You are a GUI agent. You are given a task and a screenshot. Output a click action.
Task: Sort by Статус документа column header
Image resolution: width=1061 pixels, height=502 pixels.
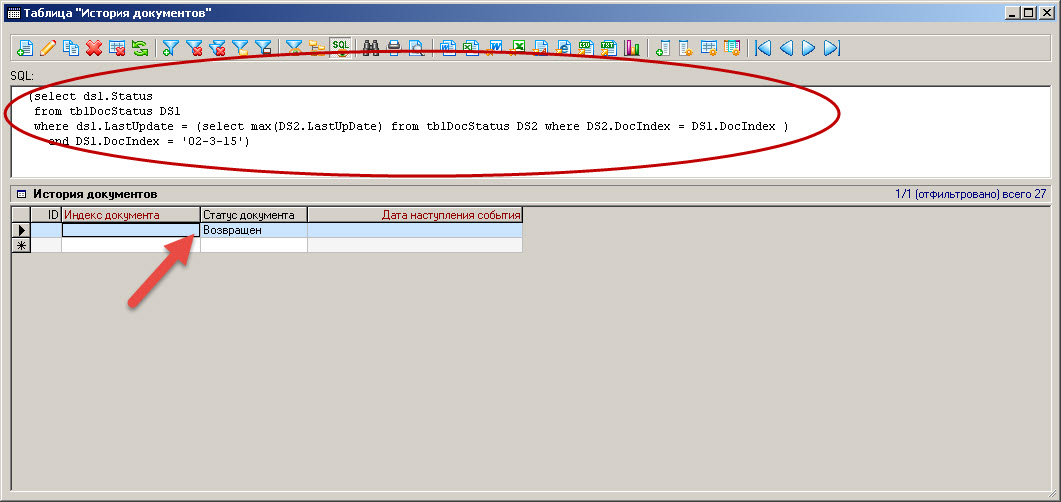coord(254,215)
